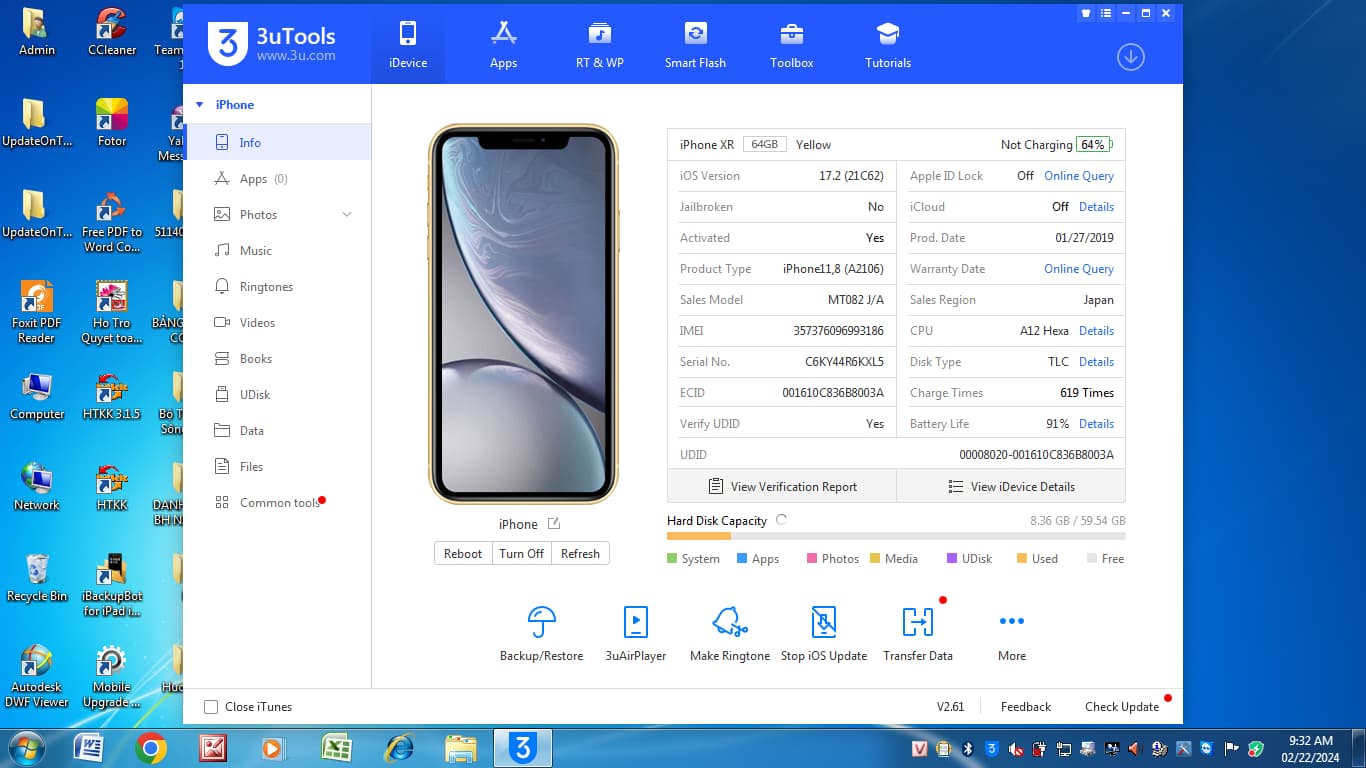Click the IMEI value 357376096993186
Viewport: 1366px width, 768px height.
coord(838,330)
